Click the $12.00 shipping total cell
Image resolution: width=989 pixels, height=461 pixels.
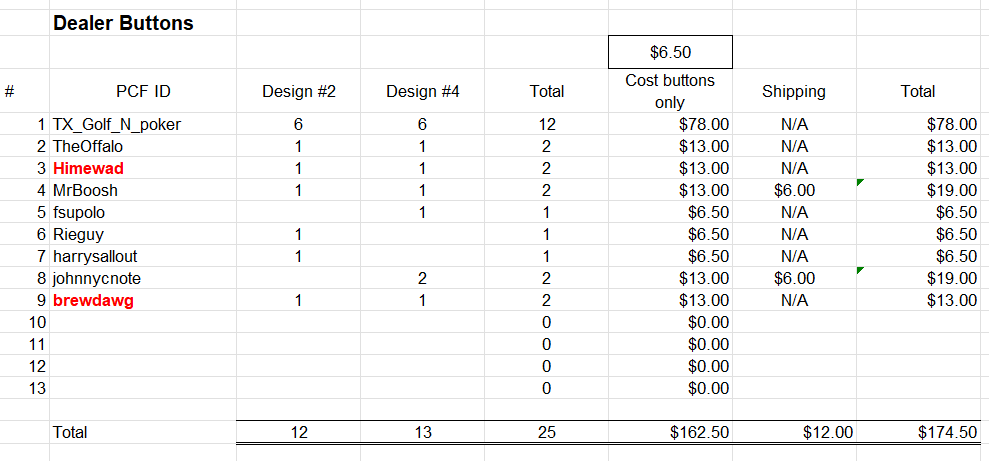[x=828, y=432]
